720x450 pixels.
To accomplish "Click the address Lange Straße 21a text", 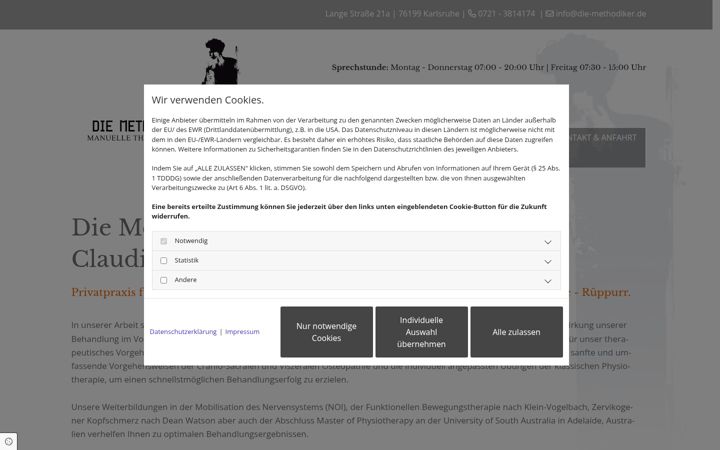I will click(357, 14).
